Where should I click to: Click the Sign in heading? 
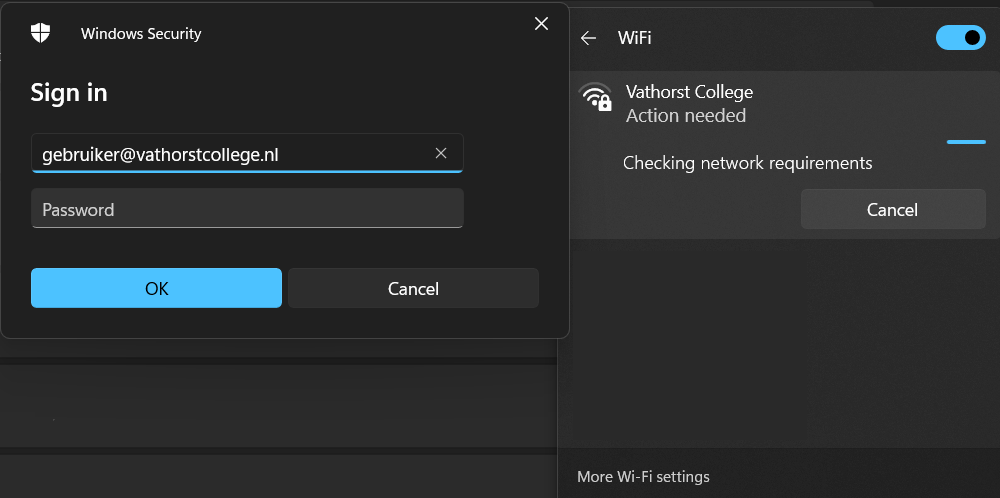tap(69, 93)
